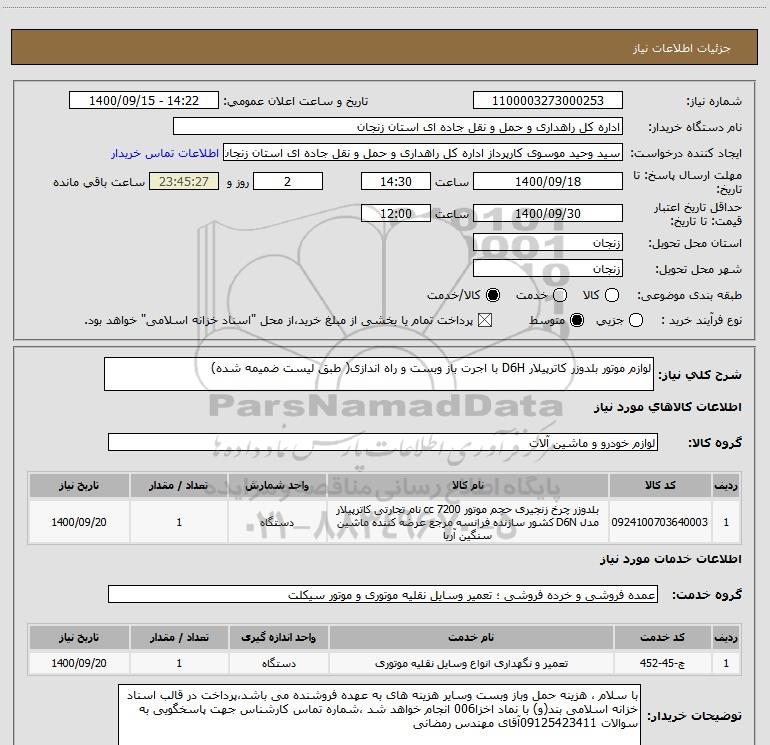770x745 pixels.
Task: Click the page header جزئیات اطلاعات نیاز
Action: coord(681,48)
